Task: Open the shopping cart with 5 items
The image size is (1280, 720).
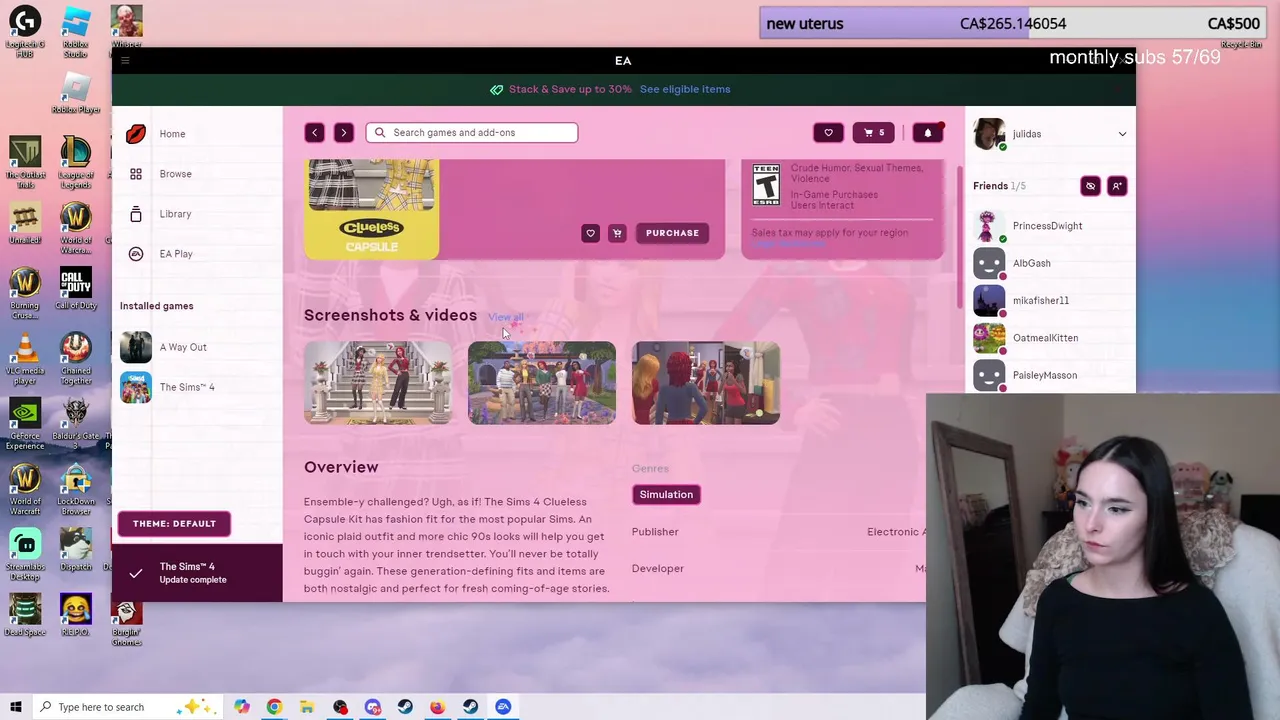Action: pyautogui.click(x=873, y=132)
